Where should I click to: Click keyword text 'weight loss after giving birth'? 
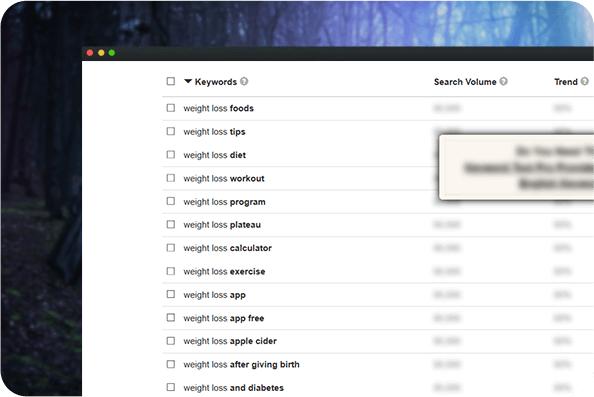[x=242, y=365]
